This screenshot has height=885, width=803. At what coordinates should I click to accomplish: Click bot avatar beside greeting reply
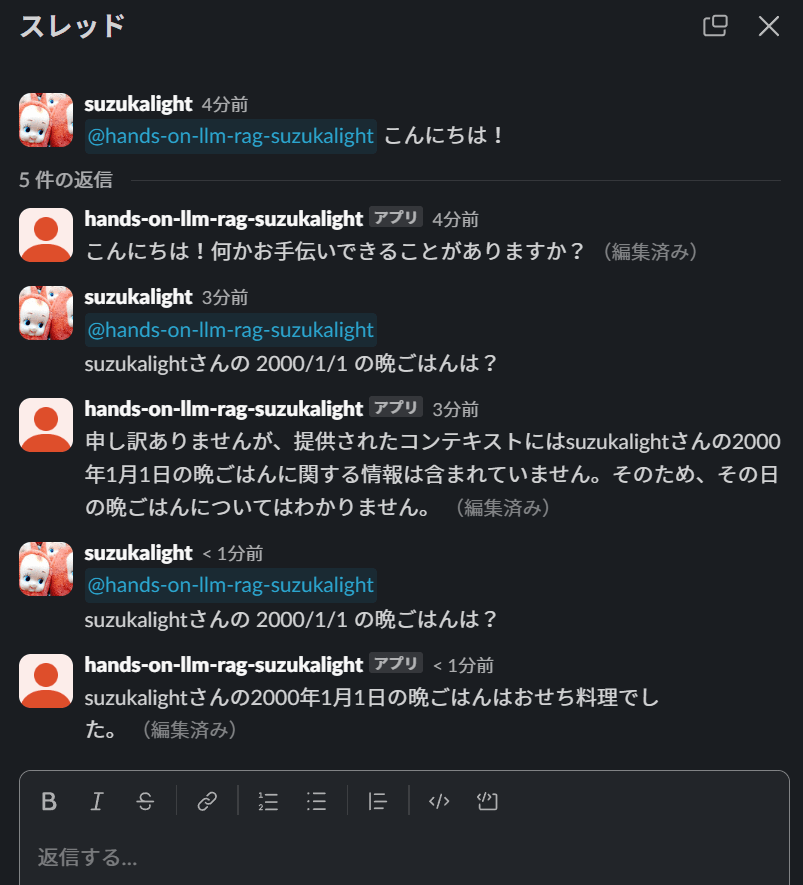[46, 235]
